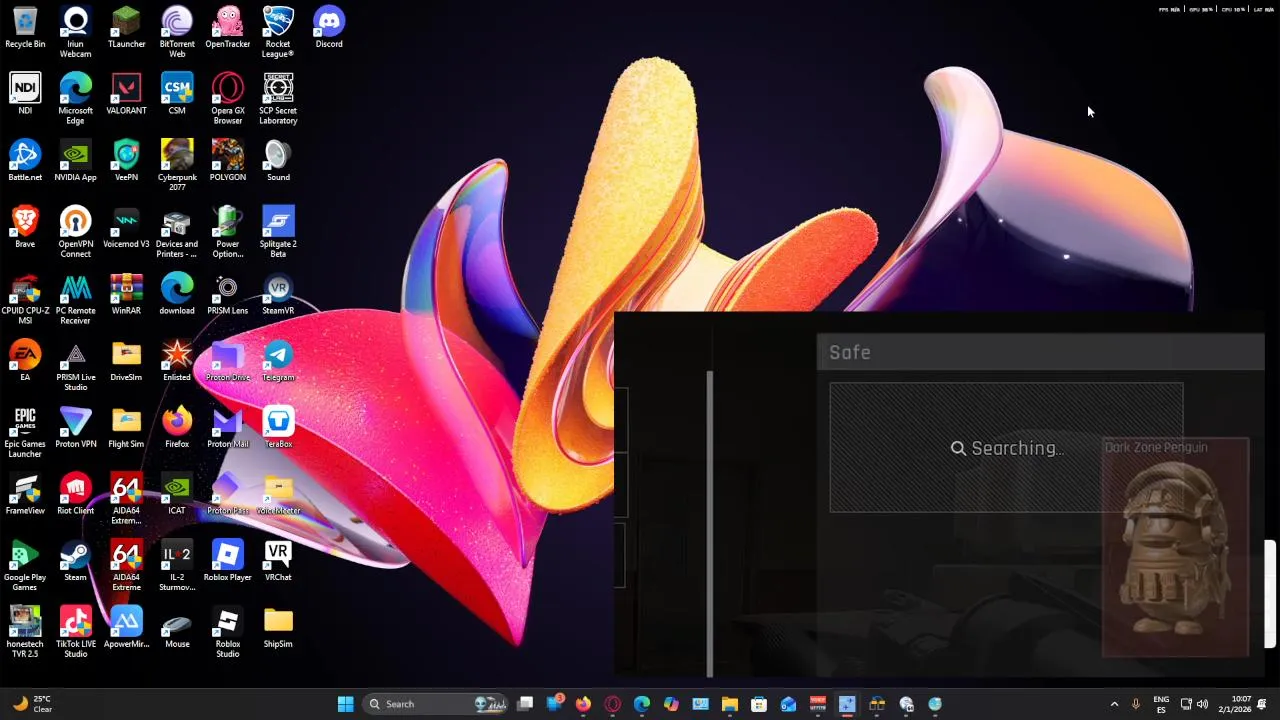Click the Searching... field in the Safe panel
Image resolution: width=1280 pixels, height=720 pixels.
tap(1006, 448)
